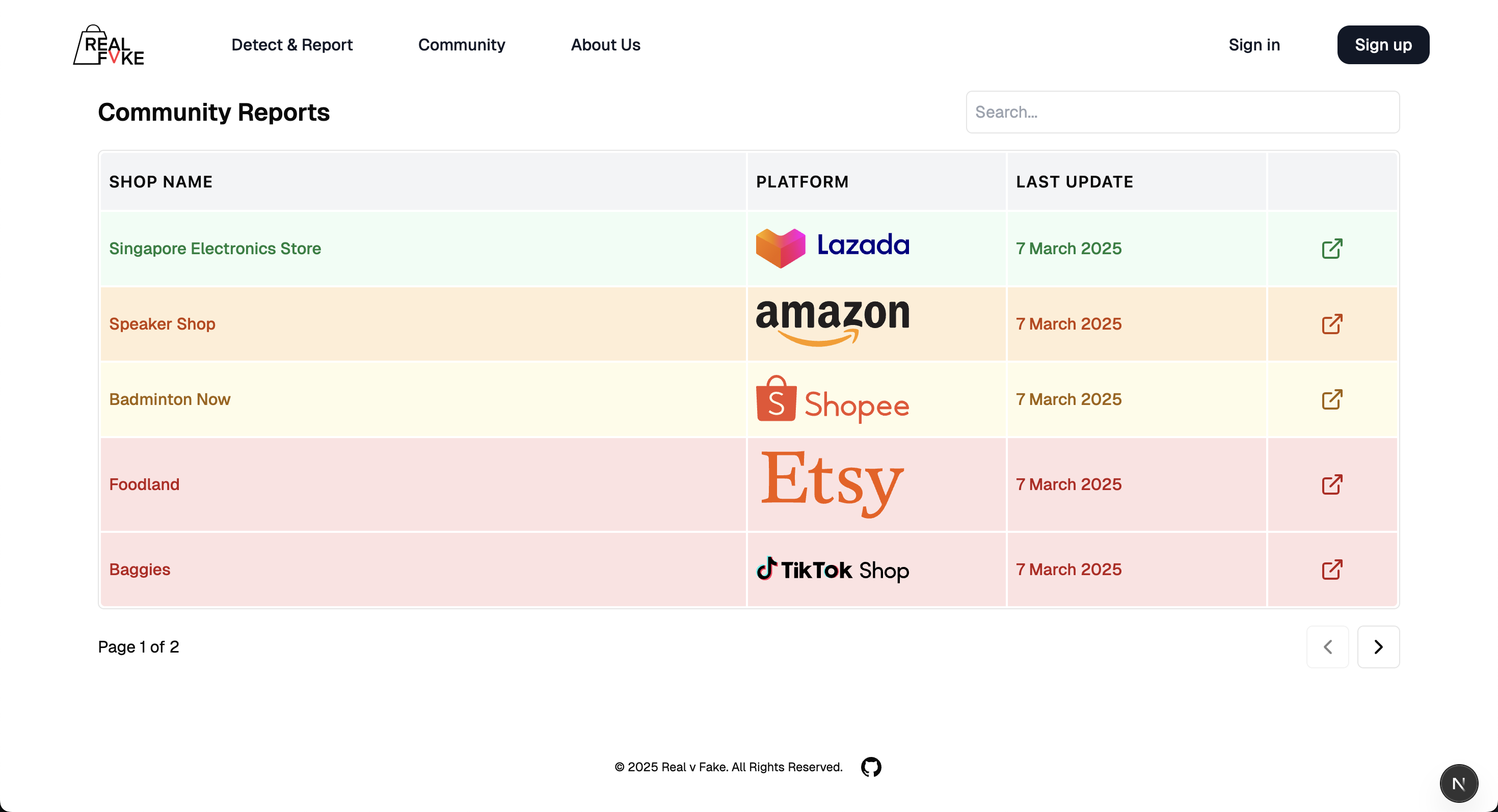Open external link for Baggies

(x=1332, y=570)
